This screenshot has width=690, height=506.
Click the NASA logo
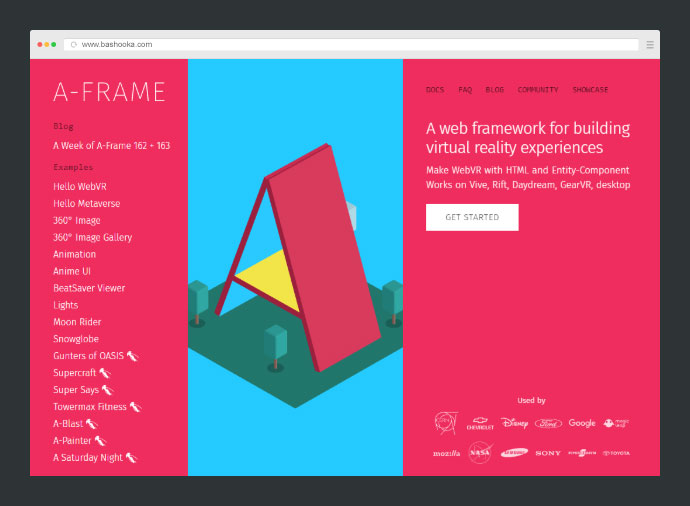pyautogui.click(x=480, y=453)
